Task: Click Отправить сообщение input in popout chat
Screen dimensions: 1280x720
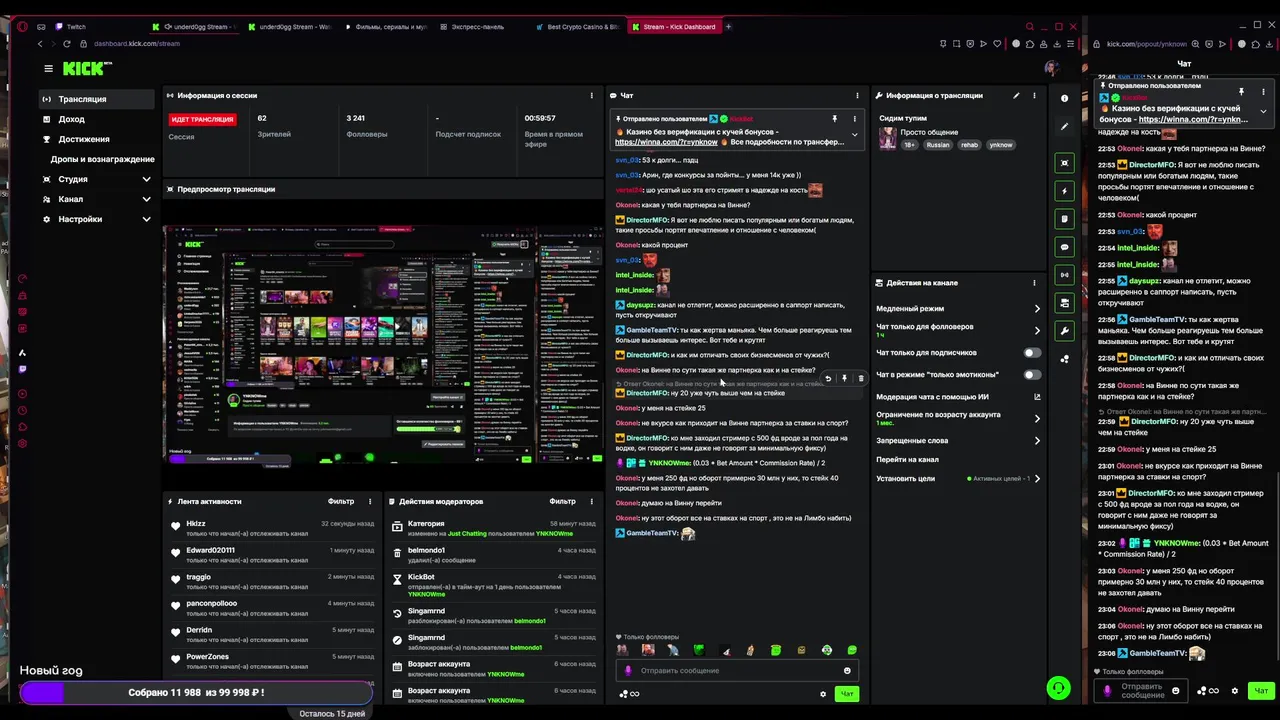Action: coord(1140,691)
